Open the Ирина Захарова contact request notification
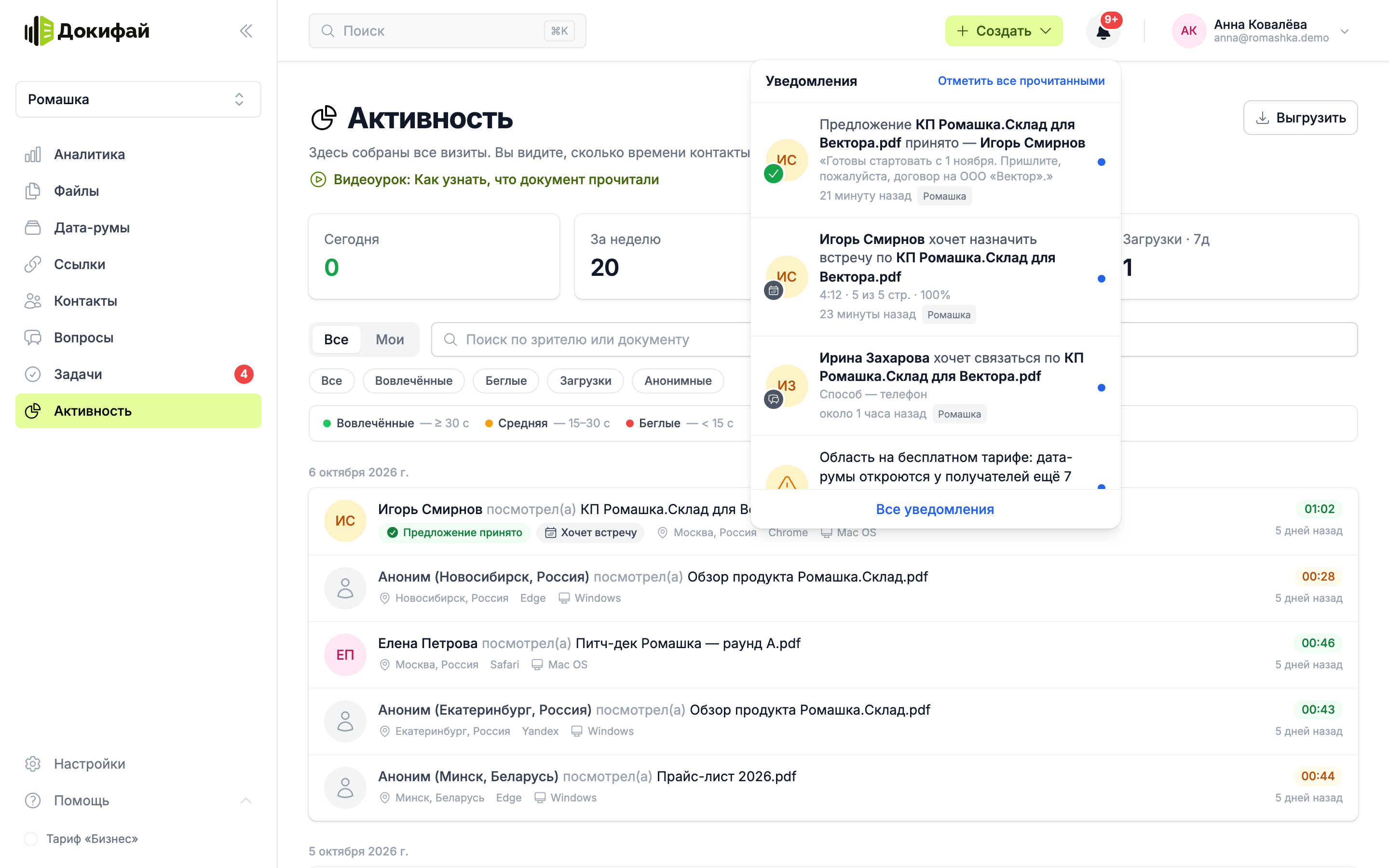The image size is (1389, 868). 935,386
